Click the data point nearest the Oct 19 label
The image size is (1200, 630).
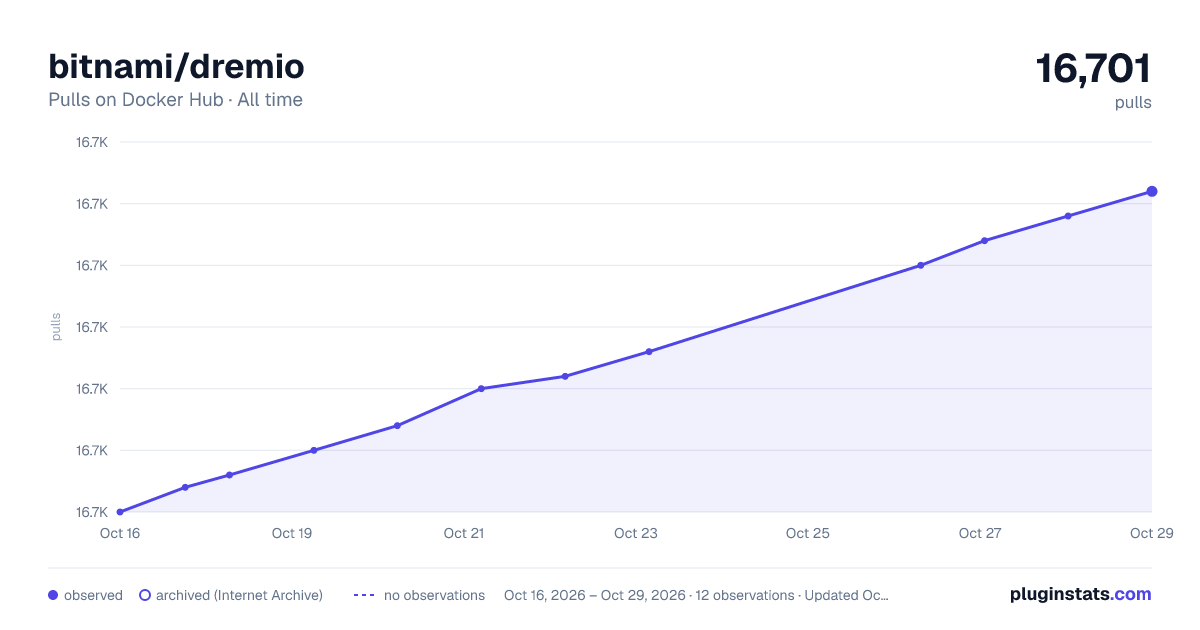tap(314, 450)
